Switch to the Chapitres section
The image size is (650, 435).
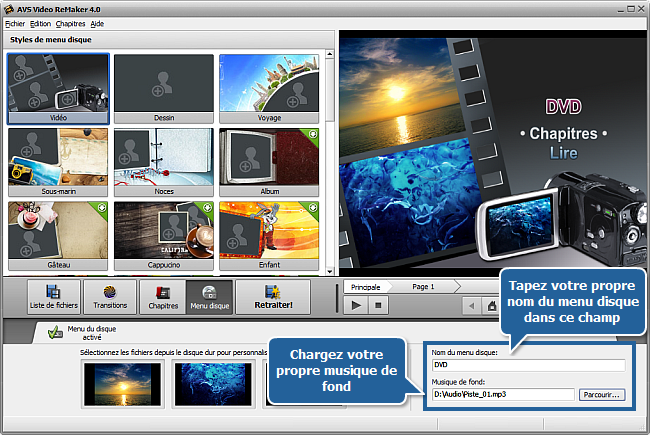[x=163, y=297]
